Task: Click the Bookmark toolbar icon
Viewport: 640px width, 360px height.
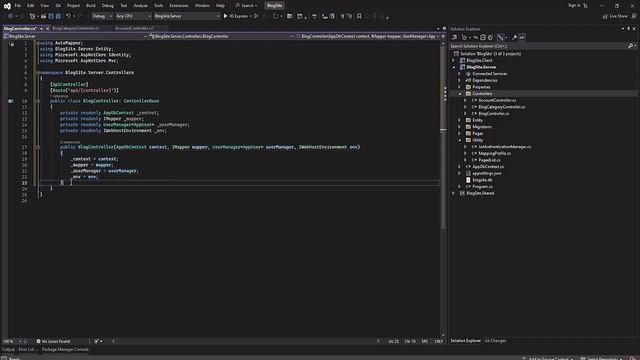Action: point(359,16)
